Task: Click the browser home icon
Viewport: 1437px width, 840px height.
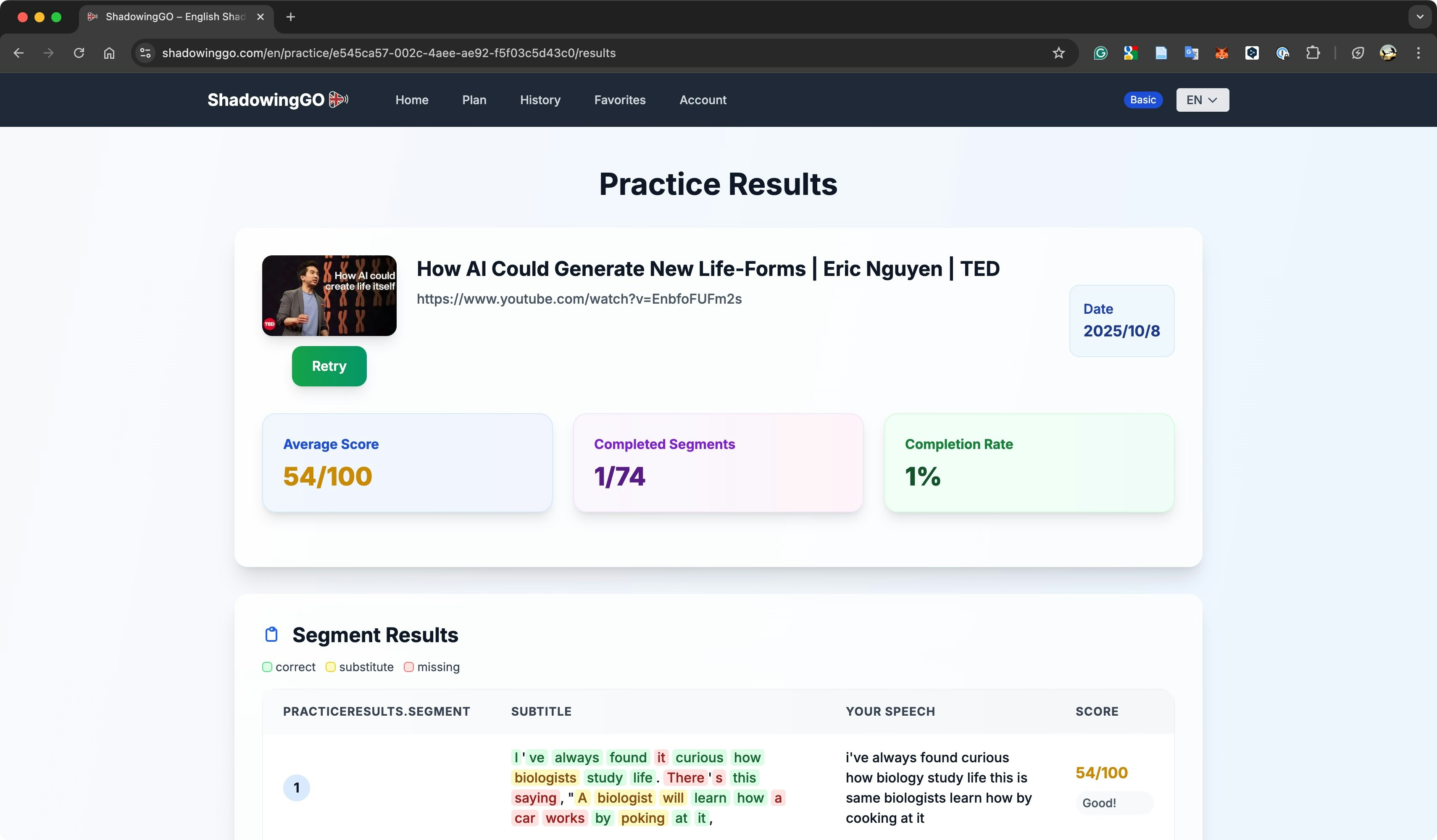Action: [109, 53]
